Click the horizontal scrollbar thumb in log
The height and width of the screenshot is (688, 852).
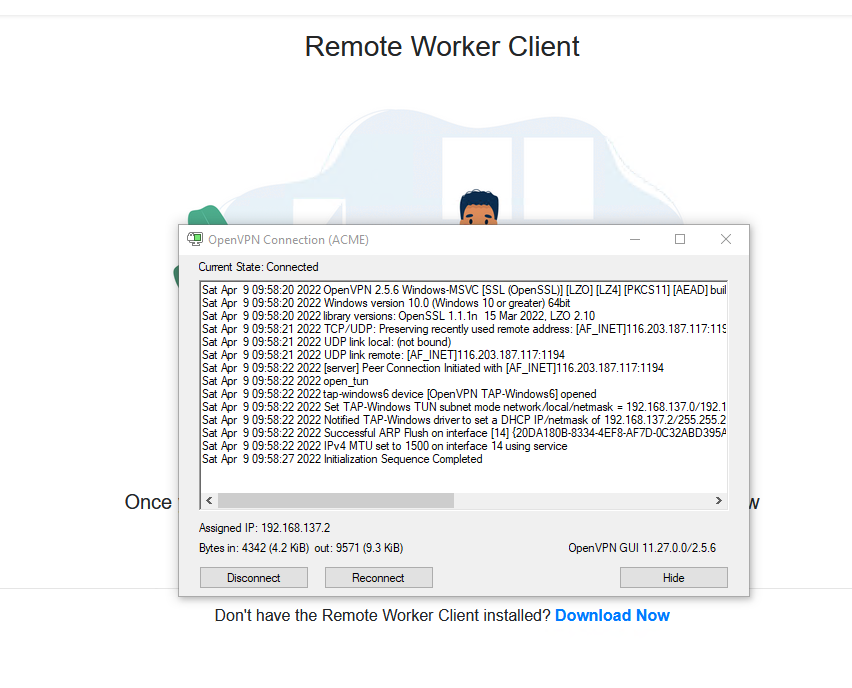[335, 501]
